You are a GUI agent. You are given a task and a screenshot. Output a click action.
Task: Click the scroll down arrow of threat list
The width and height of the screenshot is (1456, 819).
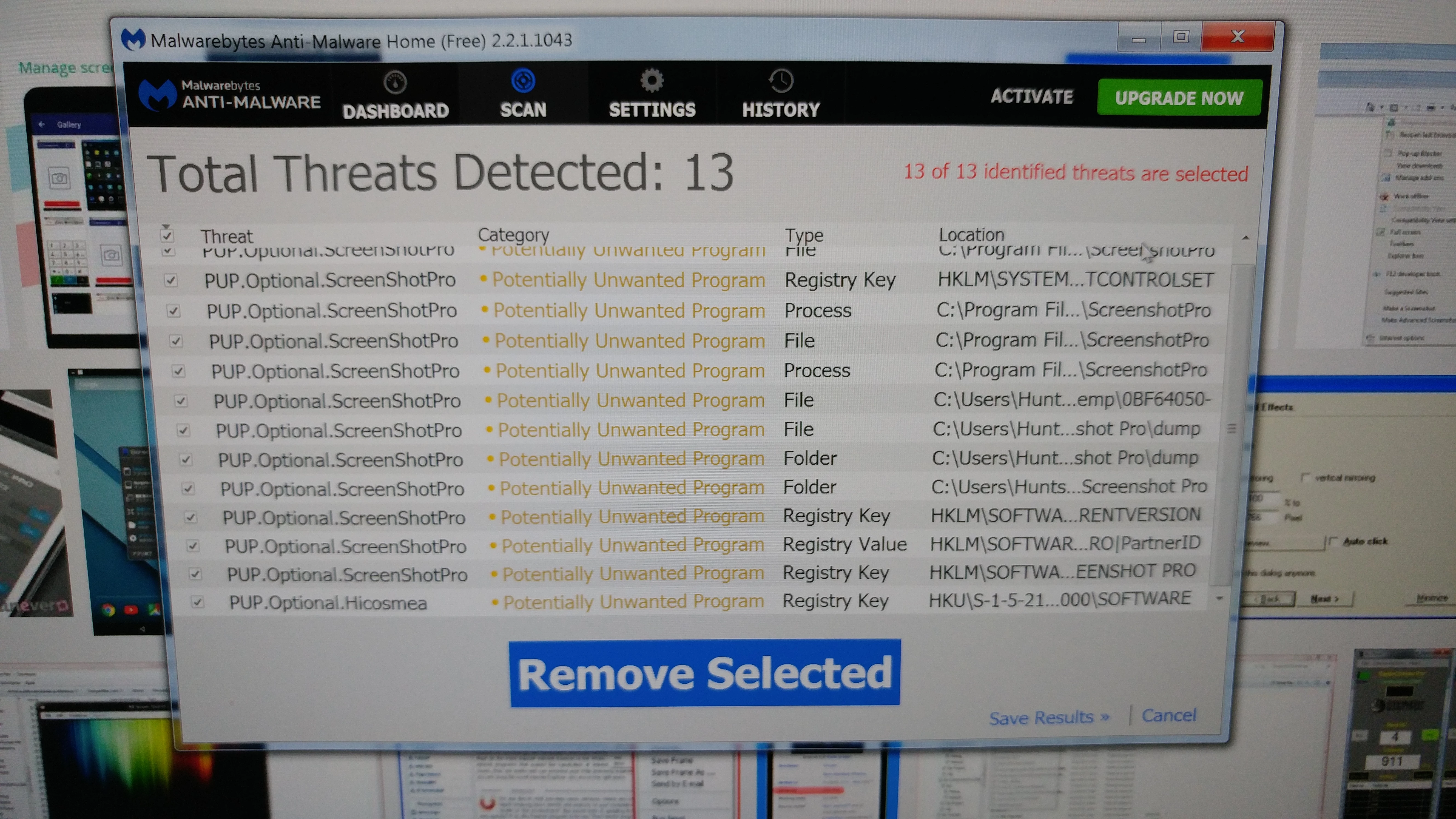pyautogui.click(x=1220, y=598)
